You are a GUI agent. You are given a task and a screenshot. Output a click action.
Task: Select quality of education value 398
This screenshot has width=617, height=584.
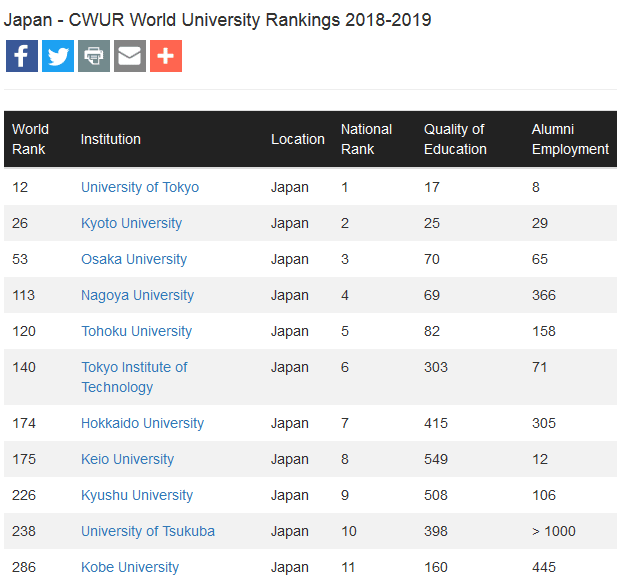point(436,531)
